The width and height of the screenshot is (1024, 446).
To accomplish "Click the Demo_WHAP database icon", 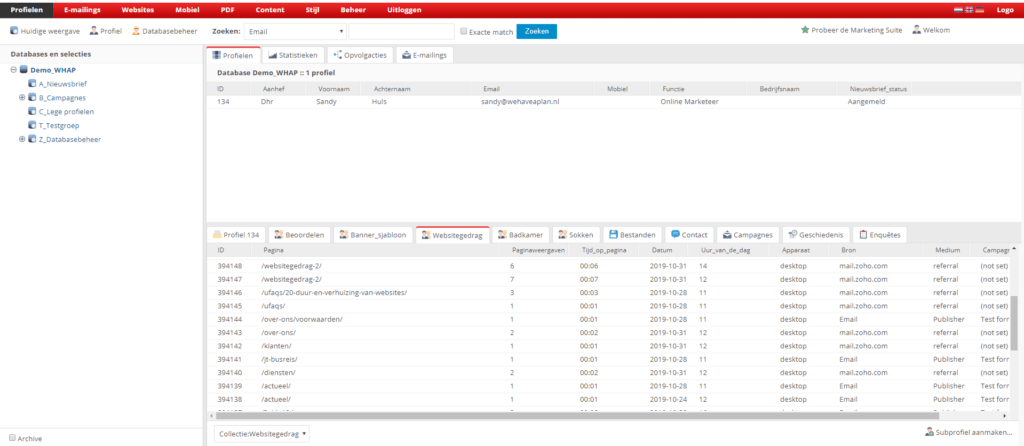I will 23,70.
